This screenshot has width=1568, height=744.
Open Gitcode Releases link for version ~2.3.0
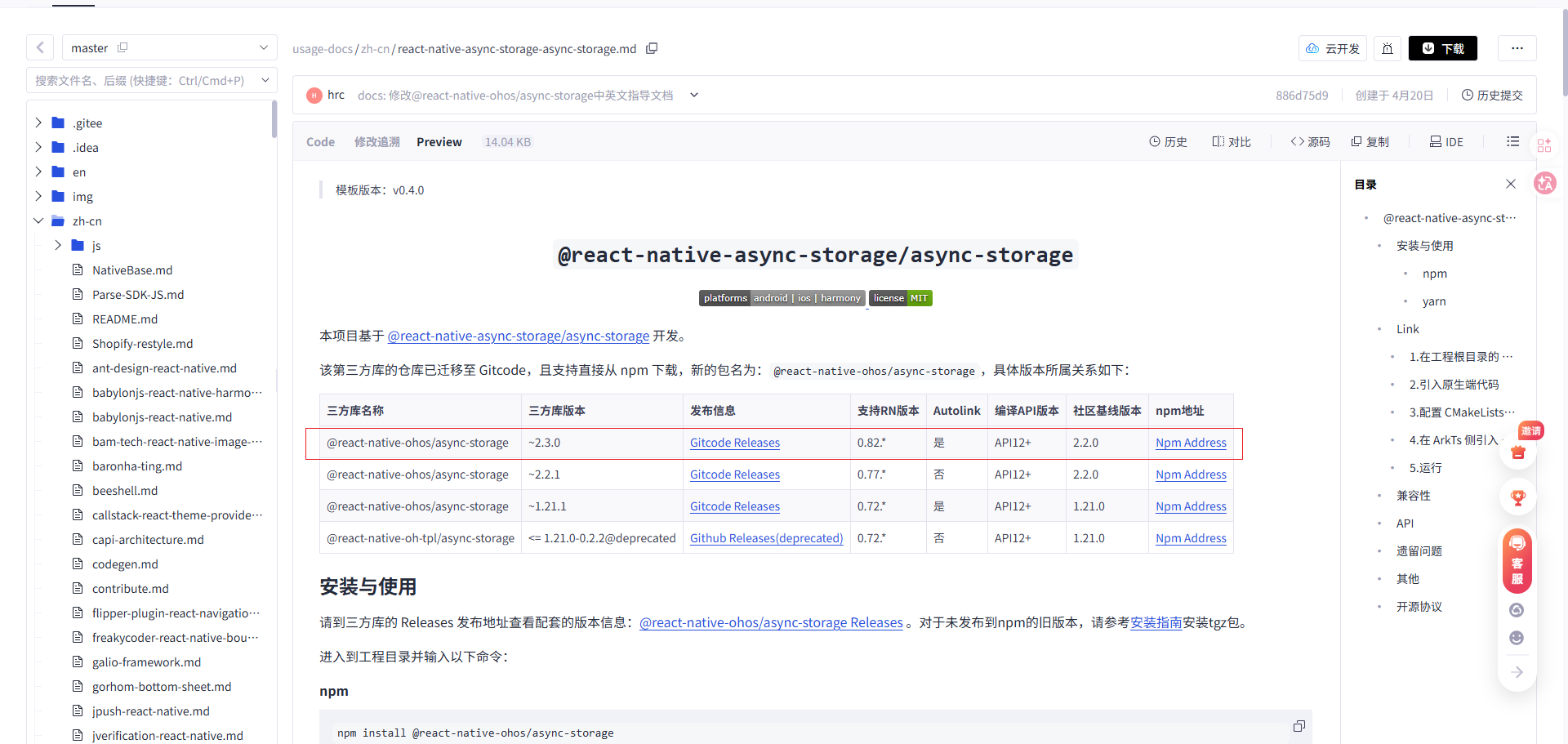(734, 443)
